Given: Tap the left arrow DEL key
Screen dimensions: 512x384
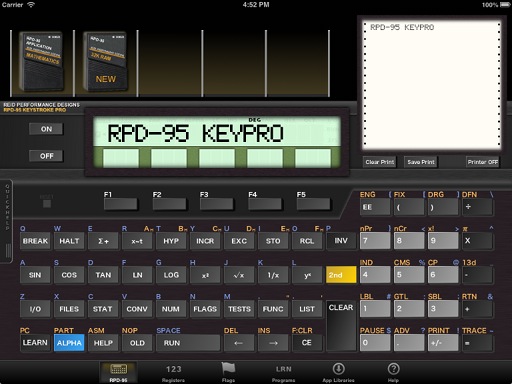Looking at the screenshot, I should point(238,343).
